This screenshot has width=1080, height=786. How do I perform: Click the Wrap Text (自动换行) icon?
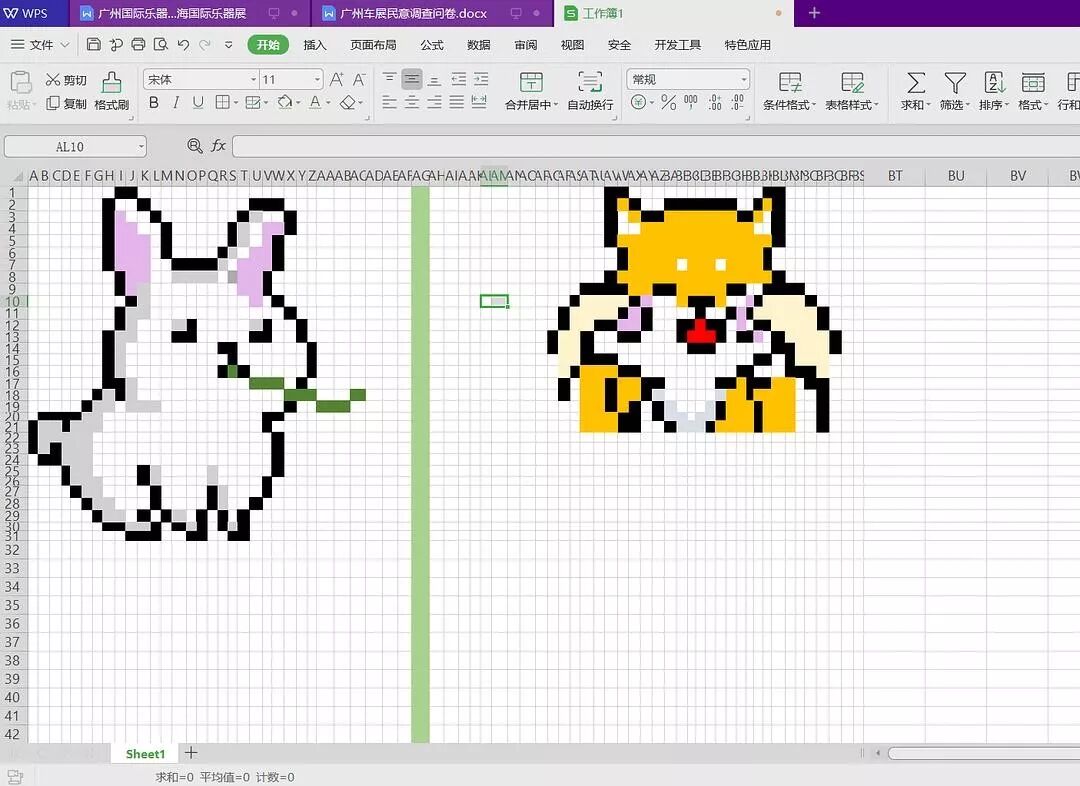click(x=590, y=82)
